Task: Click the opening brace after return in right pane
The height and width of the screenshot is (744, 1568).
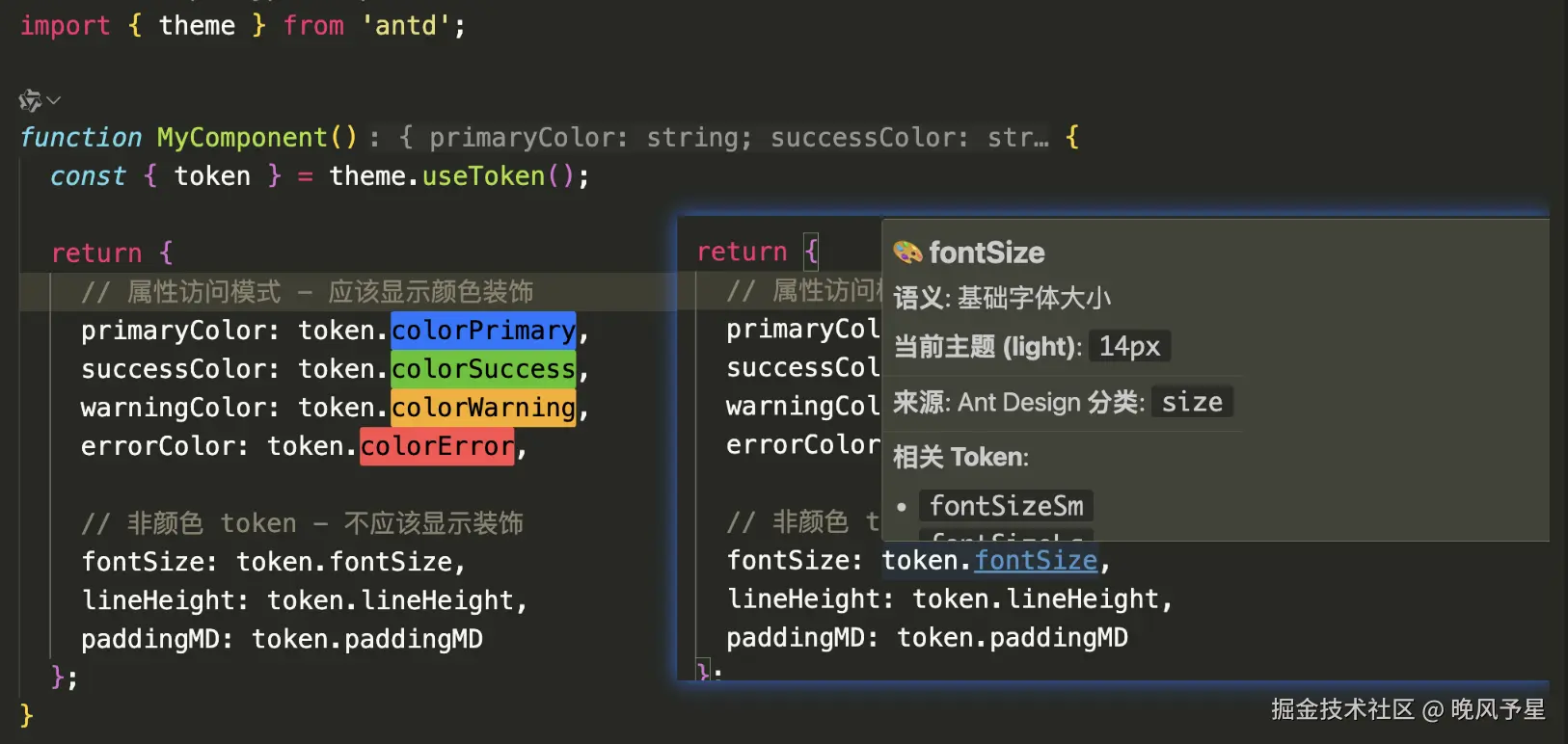Action: (x=812, y=252)
